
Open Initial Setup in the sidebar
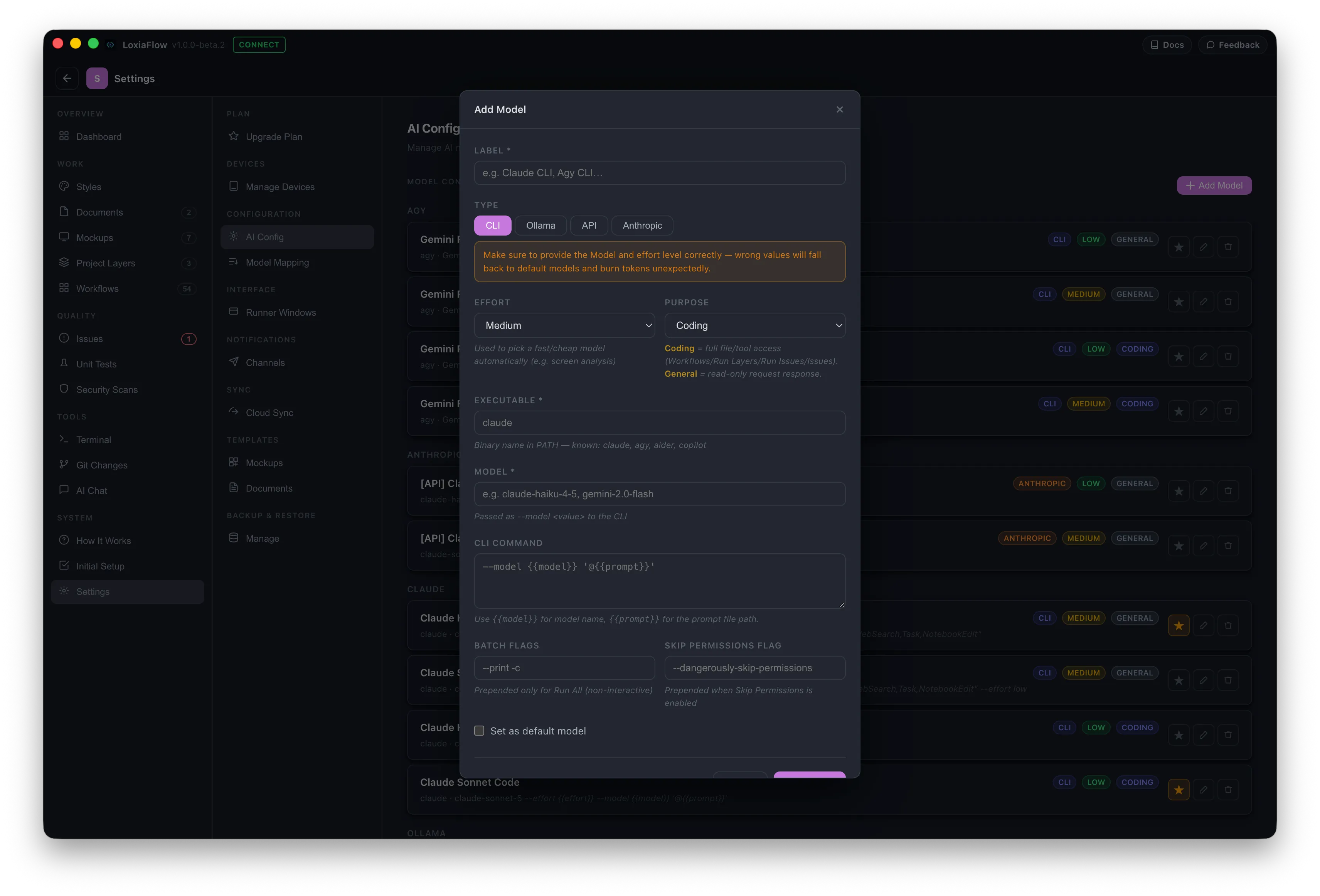tap(127, 566)
